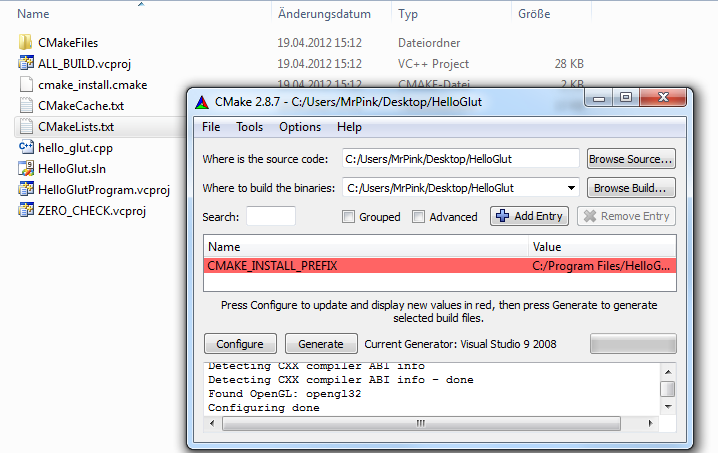The height and width of the screenshot is (453, 718).
Task: Click the Search input field
Action: pyautogui.click(x=270, y=217)
